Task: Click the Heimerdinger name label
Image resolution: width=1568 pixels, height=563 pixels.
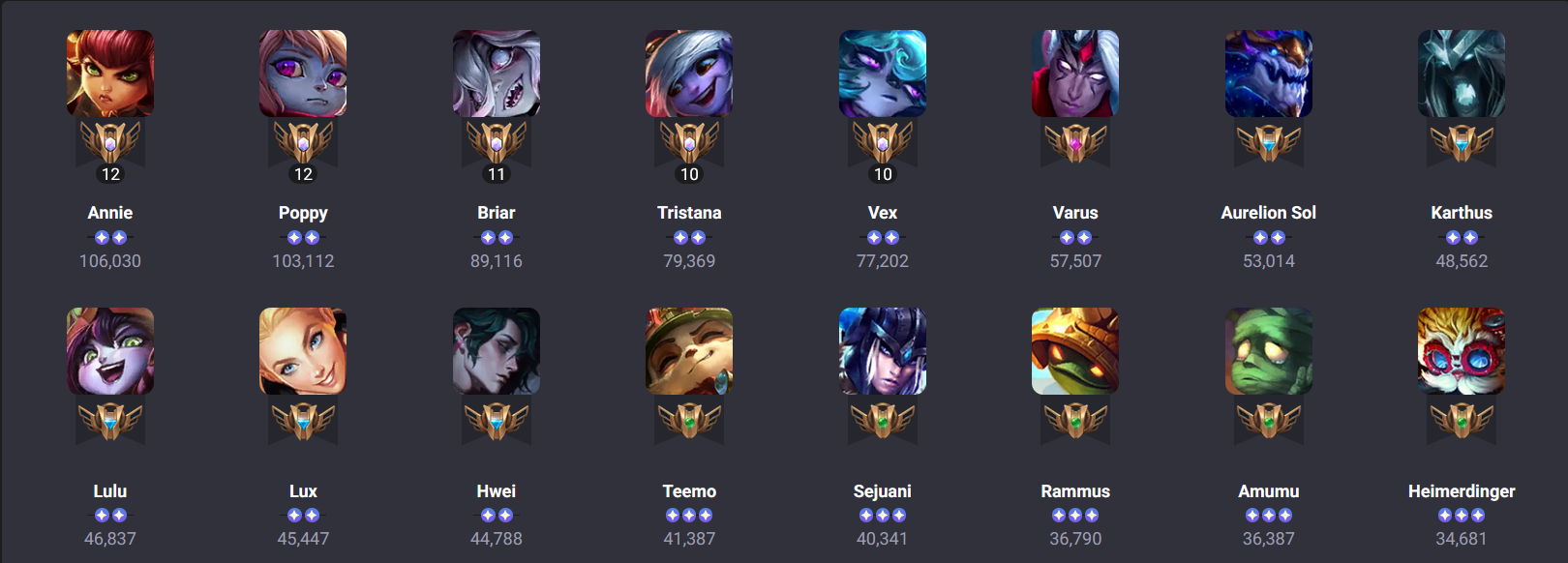Action: pos(1462,491)
